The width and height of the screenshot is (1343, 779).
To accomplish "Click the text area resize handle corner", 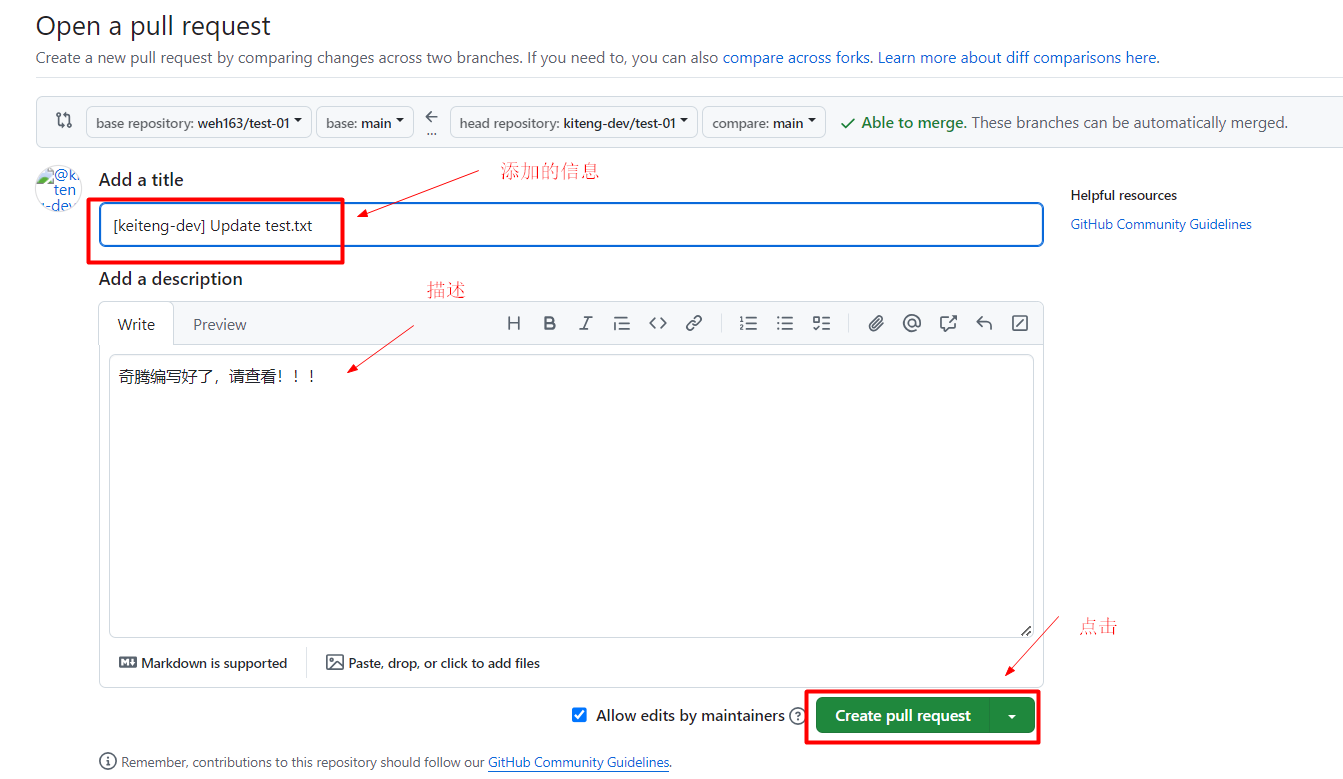I will pos(1025,630).
